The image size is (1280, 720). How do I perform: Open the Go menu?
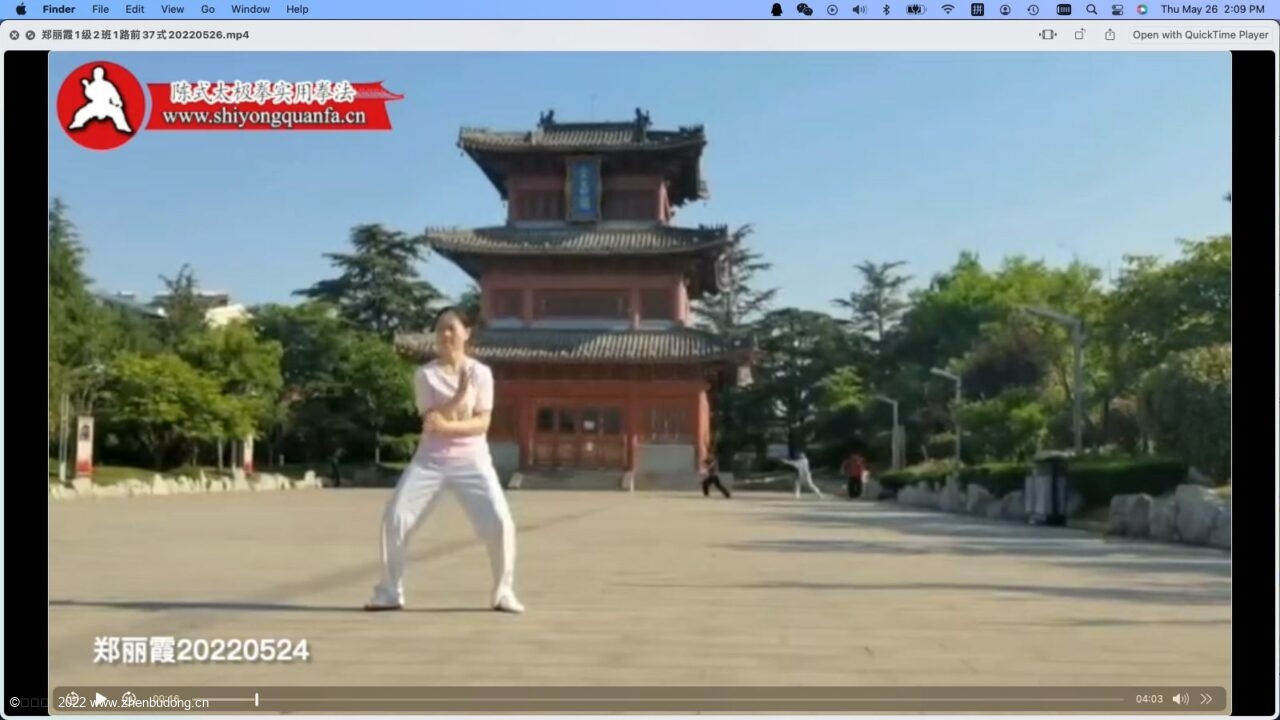pyautogui.click(x=208, y=9)
